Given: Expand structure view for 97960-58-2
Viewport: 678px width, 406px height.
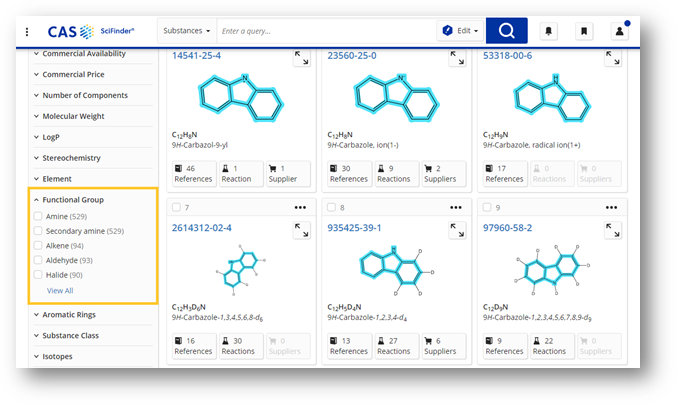Looking at the screenshot, I should pyautogui.click(x=613, y=230).
